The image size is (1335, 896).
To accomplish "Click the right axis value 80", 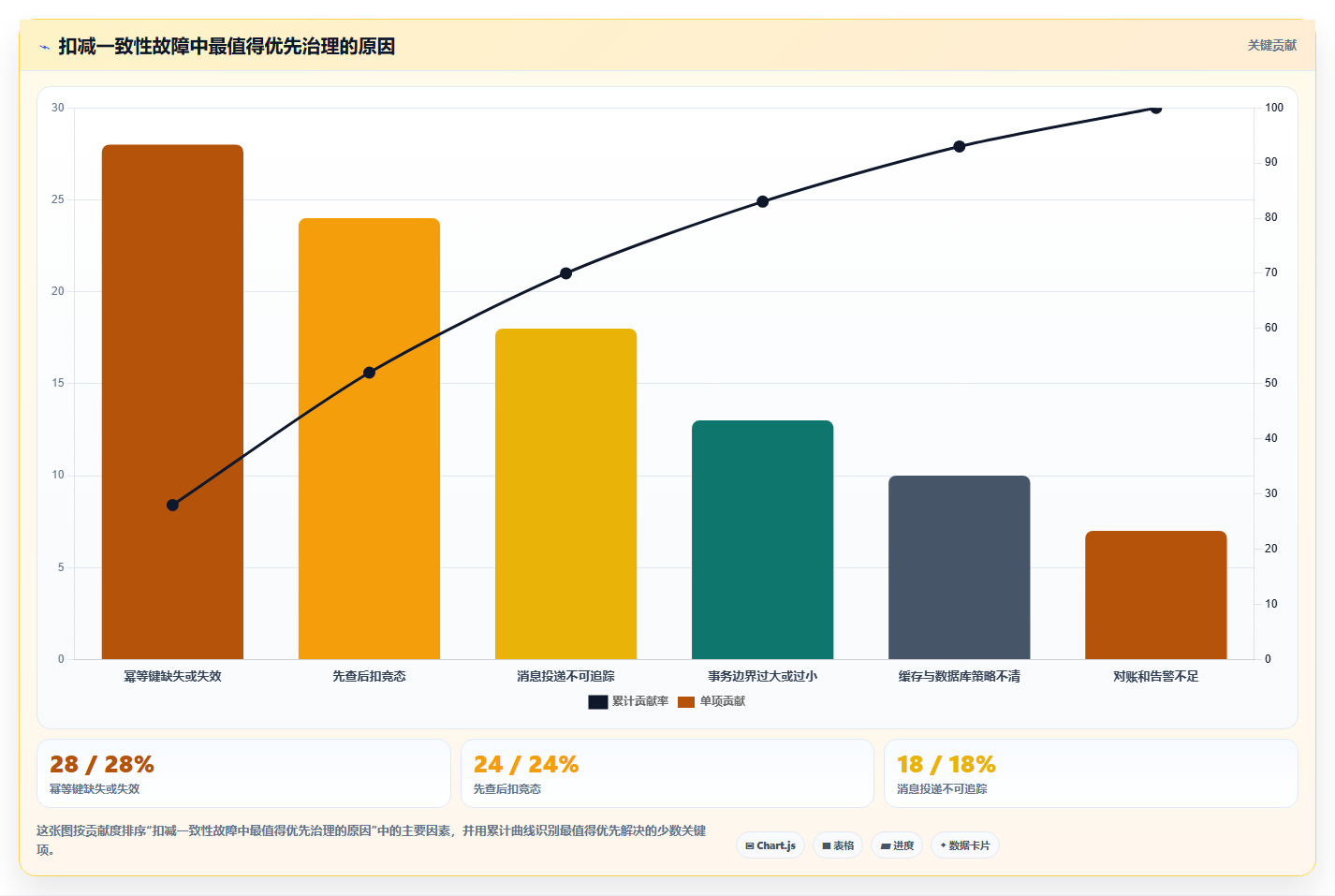I will tap(1271, 217).
